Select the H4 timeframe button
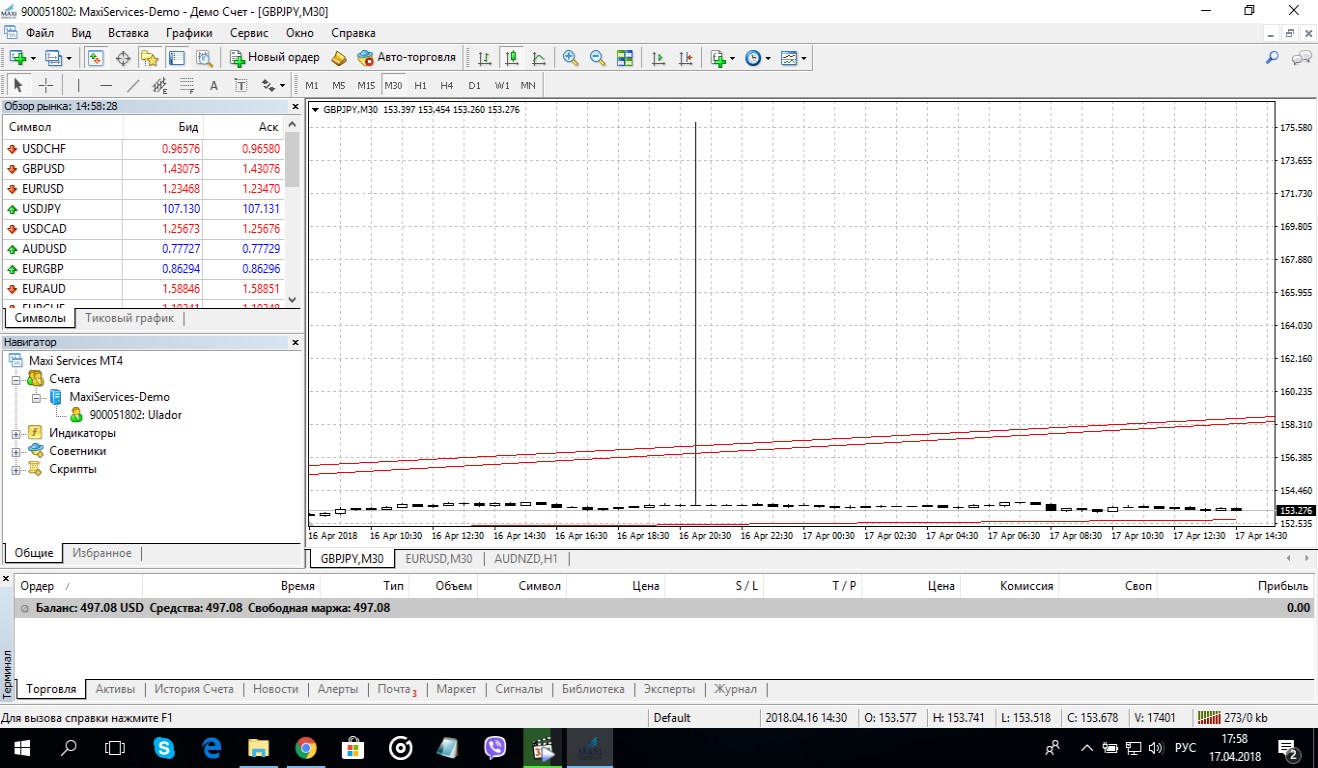Viewport: 1318px width, 768px height. click(447, 85)
